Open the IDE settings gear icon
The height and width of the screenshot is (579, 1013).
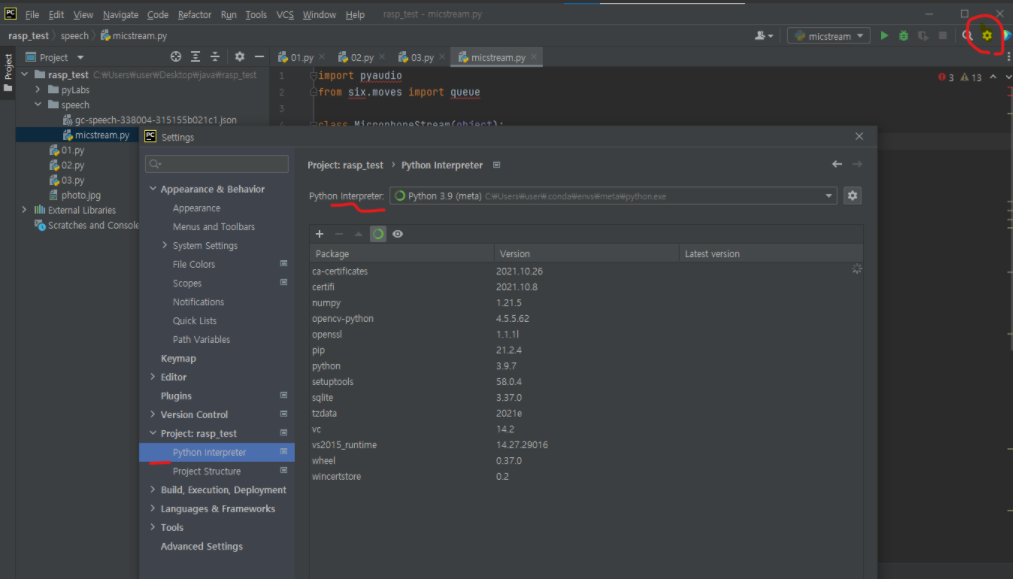coord(987,36)
